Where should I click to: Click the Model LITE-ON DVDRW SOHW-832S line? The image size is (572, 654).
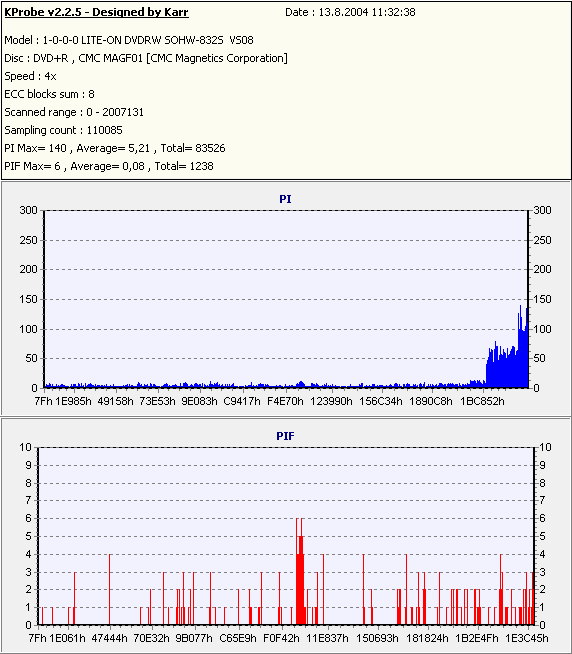coord(129,40)
